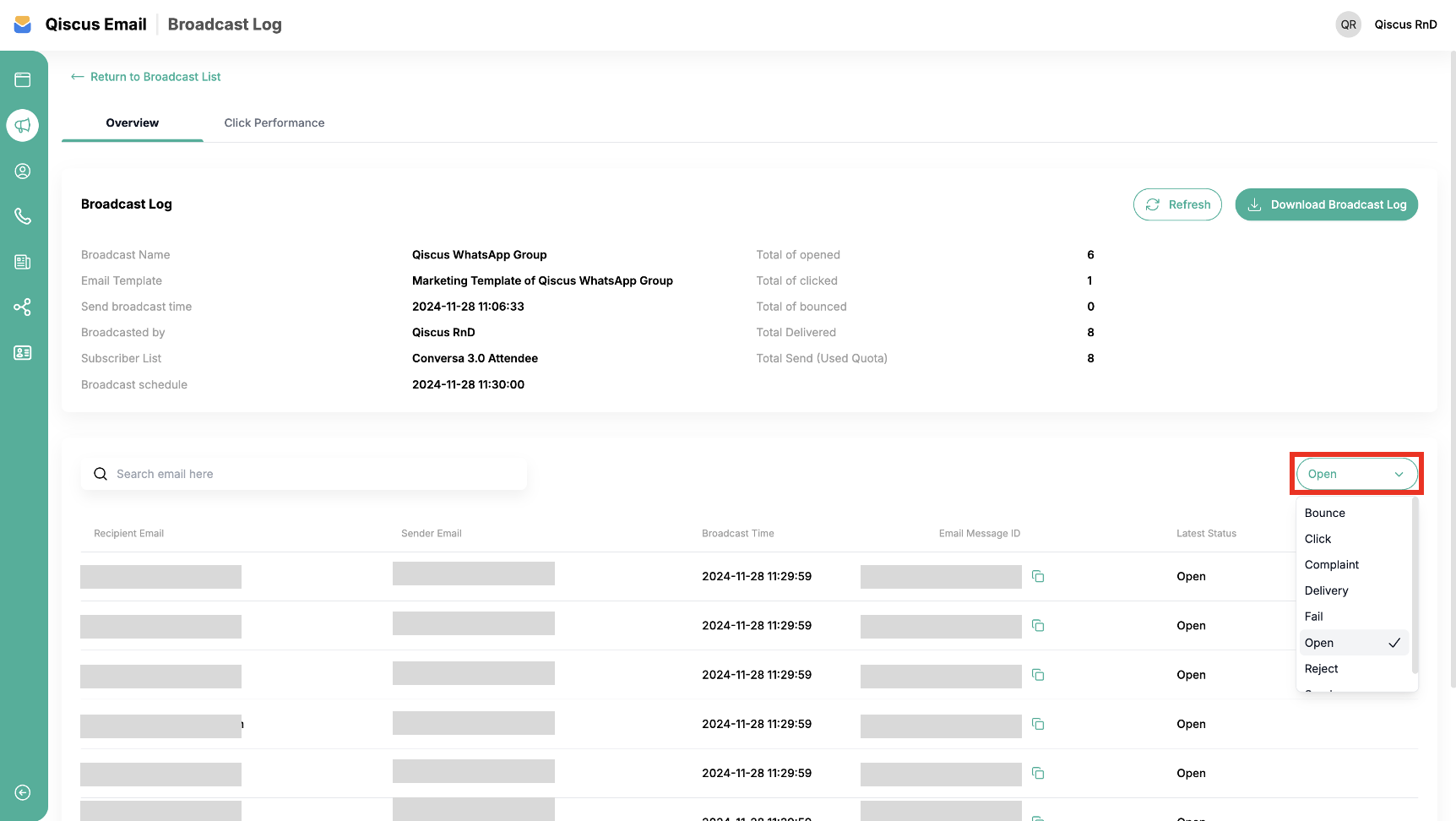This screenshot has height=821, width=1456.
Task: Click the page vertical scrollbar
Action: coord(1453,369)
